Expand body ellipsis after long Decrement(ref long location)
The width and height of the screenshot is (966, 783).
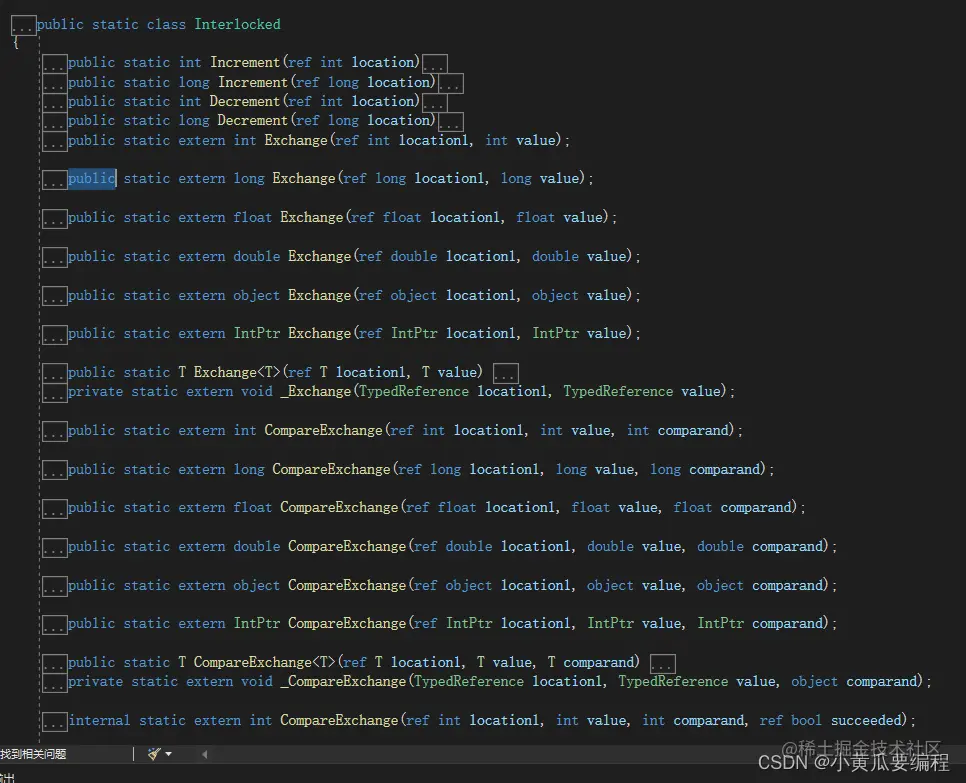point(451,121)
